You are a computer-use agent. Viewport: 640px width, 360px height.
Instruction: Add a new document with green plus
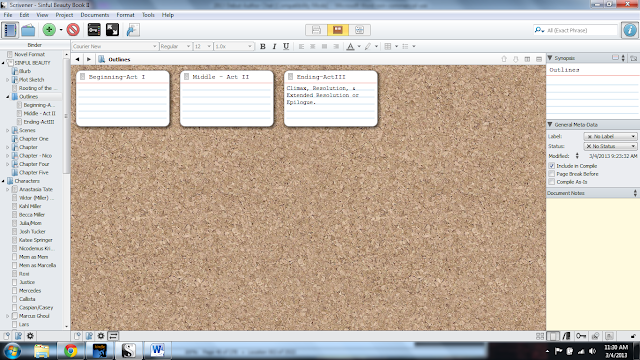[x=49, y=30]
